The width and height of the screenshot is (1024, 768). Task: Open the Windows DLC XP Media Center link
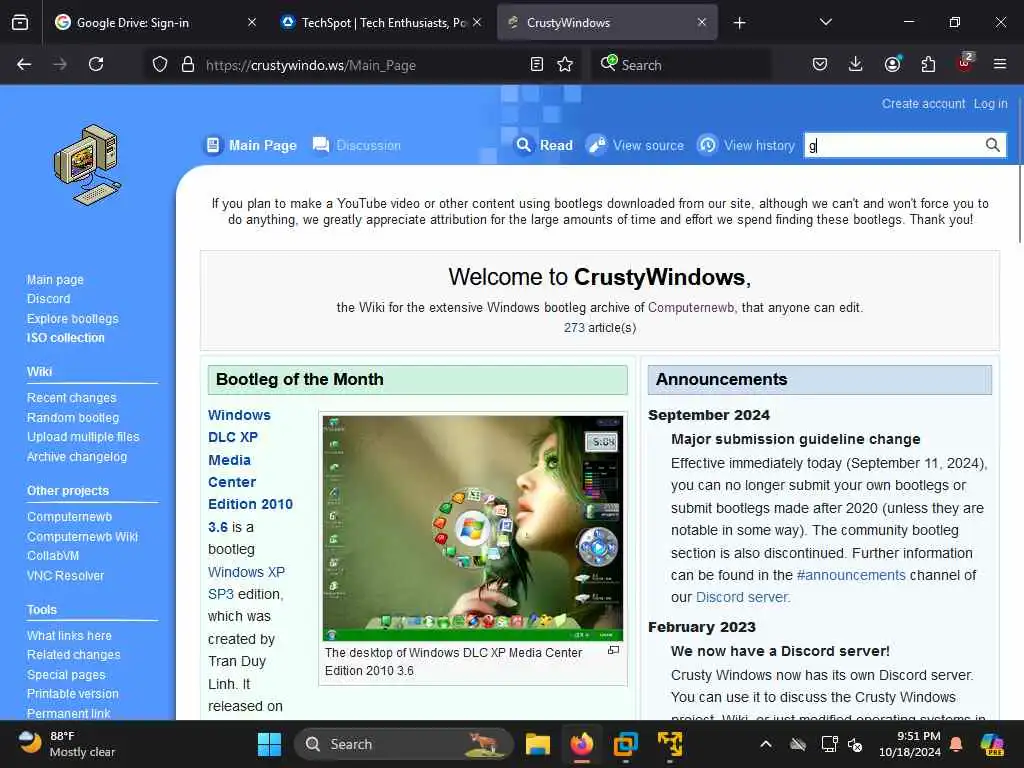[250, 471]
